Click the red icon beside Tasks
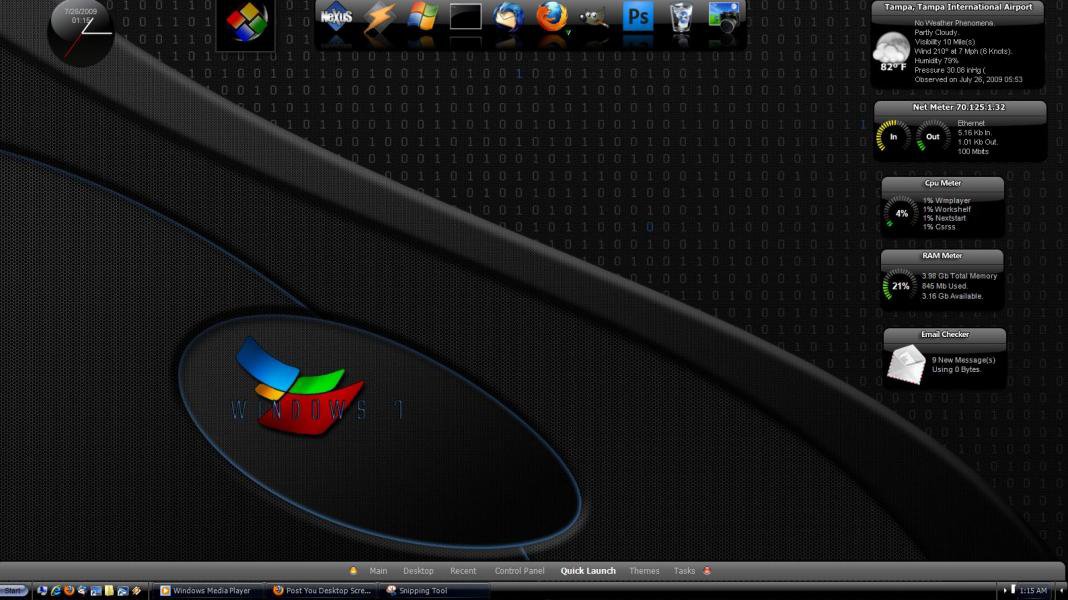 [x=707, y=571]
